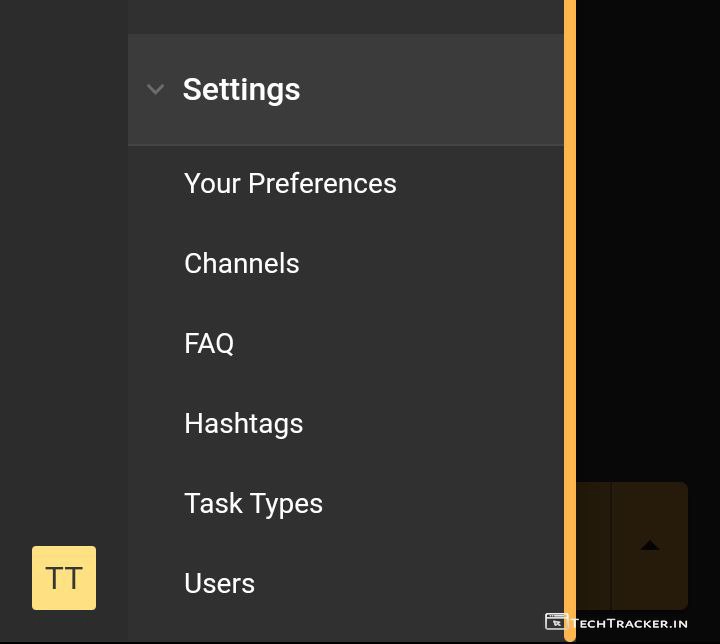Click the TechTracker browser-window logo icon
720x644 pixels.
tap(556, 622)
